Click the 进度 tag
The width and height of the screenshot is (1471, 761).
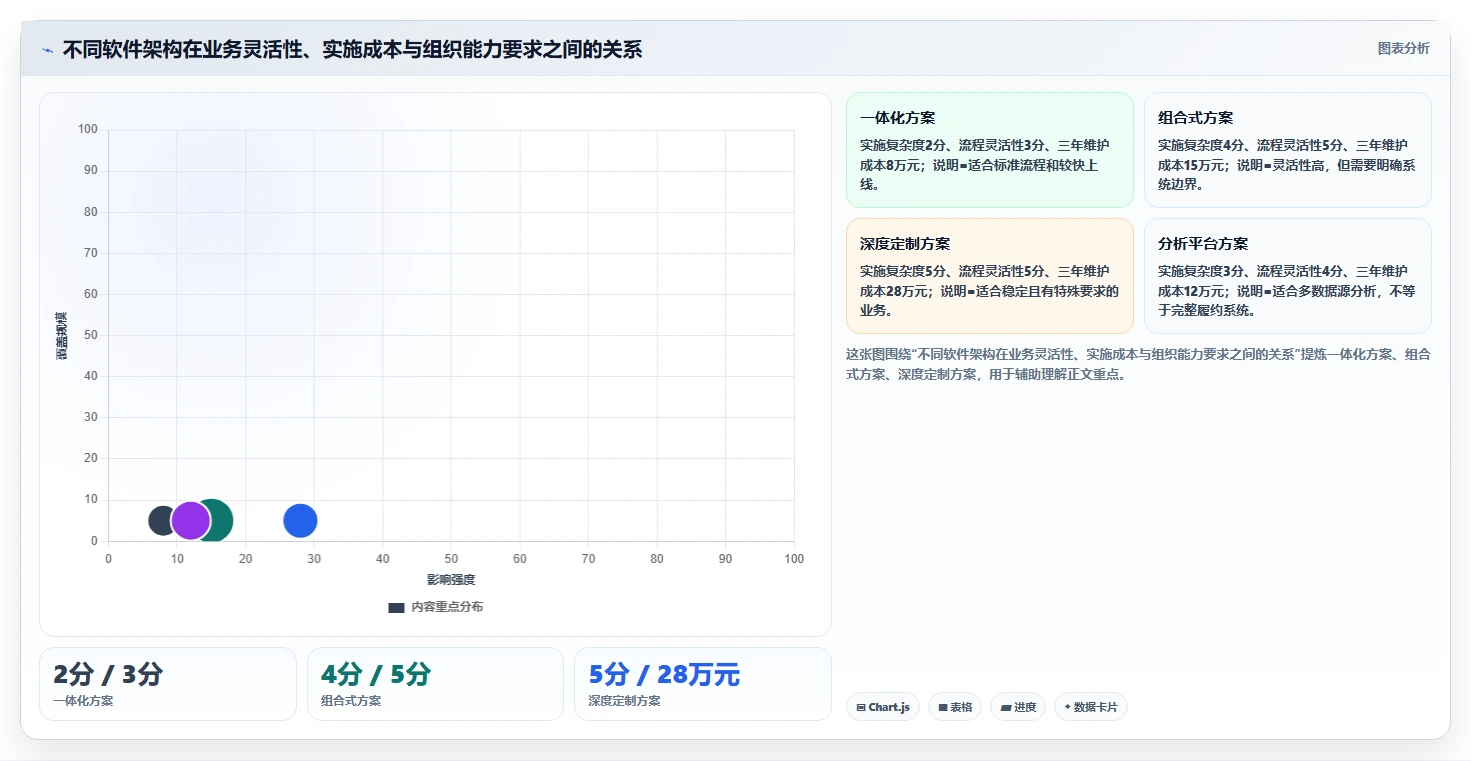tap(1018, 707)
